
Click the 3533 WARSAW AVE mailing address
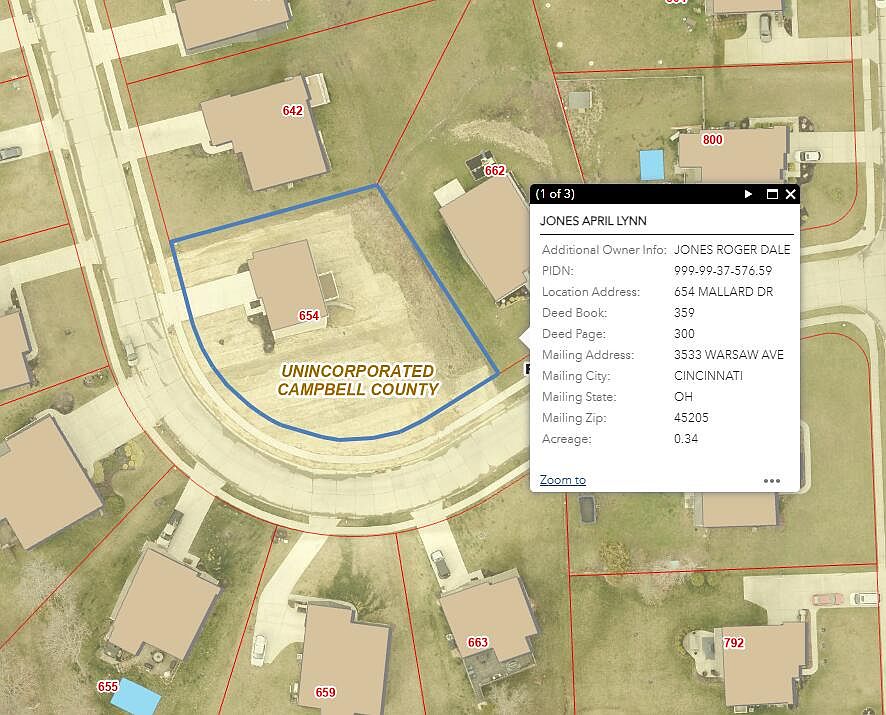click(x=729, y=355)
